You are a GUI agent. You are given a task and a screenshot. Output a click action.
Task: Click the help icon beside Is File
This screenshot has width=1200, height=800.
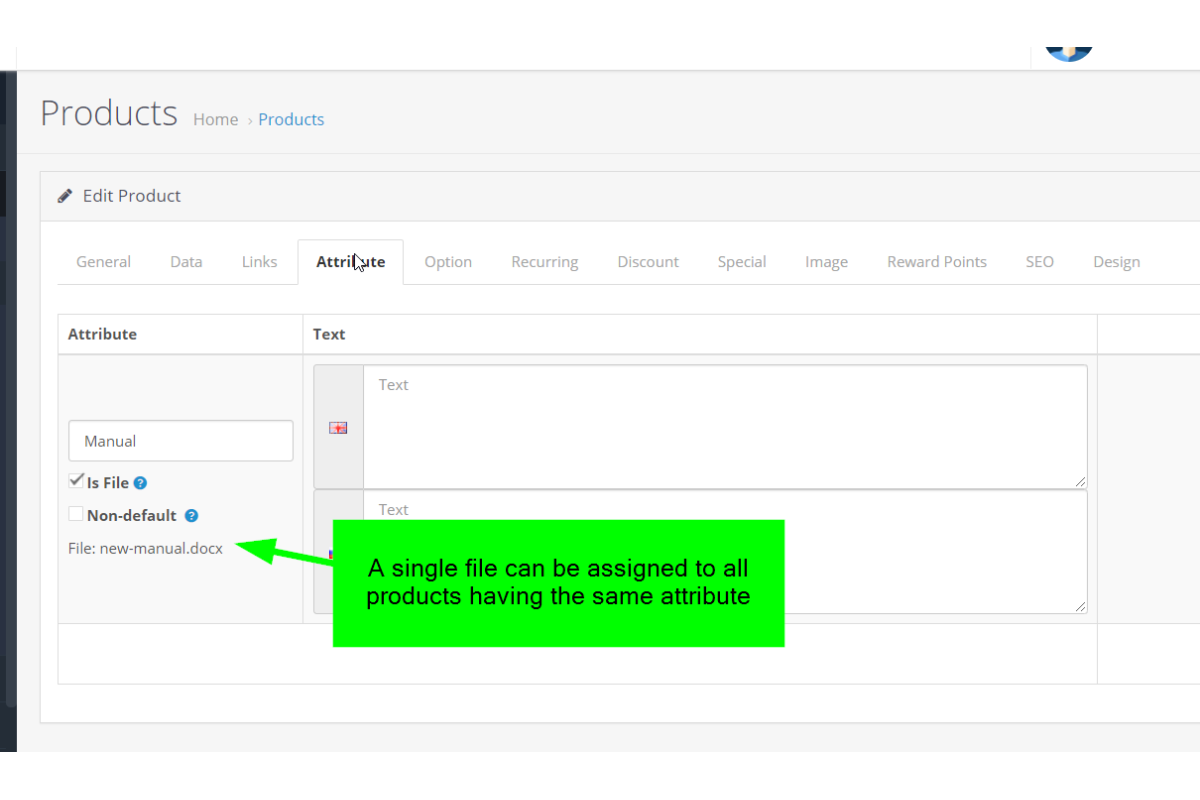point(141,483)
